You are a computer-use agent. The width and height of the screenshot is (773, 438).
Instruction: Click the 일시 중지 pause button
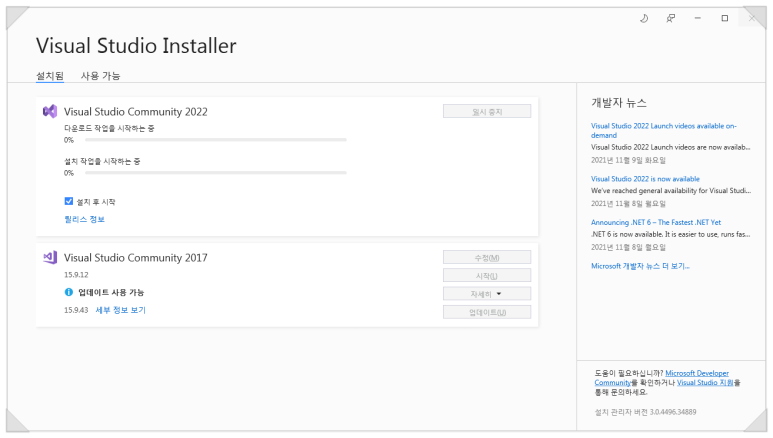coord(487,111)
